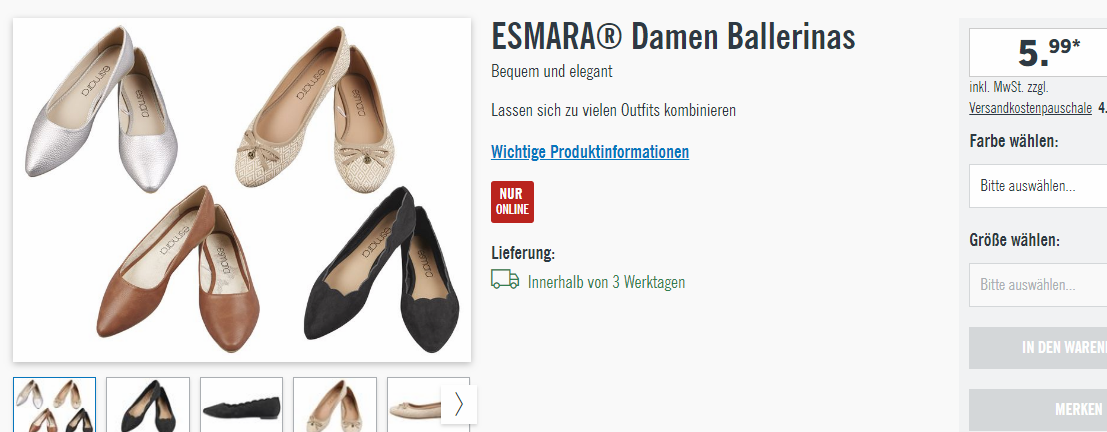Image resolution: width=1107 pixels, height=432 pixels.
Task: Open the black ballerinas top-view thumbnail
Action: coord(148,404)
